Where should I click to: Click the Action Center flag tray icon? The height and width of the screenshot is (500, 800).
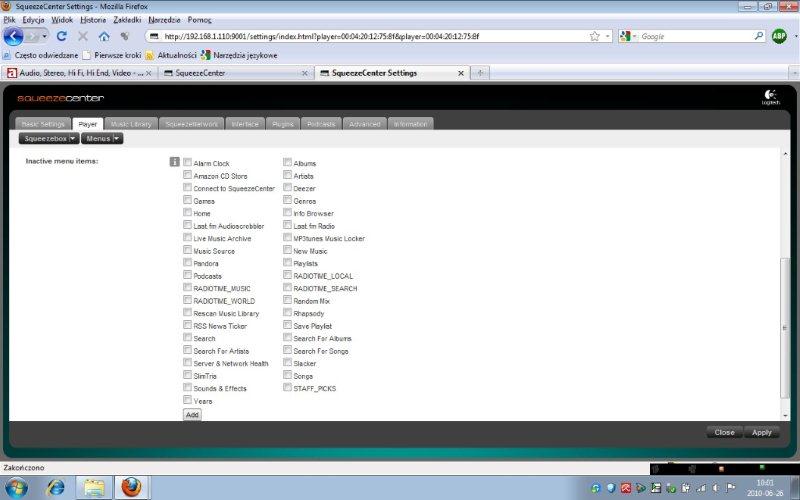pos(730,488)
